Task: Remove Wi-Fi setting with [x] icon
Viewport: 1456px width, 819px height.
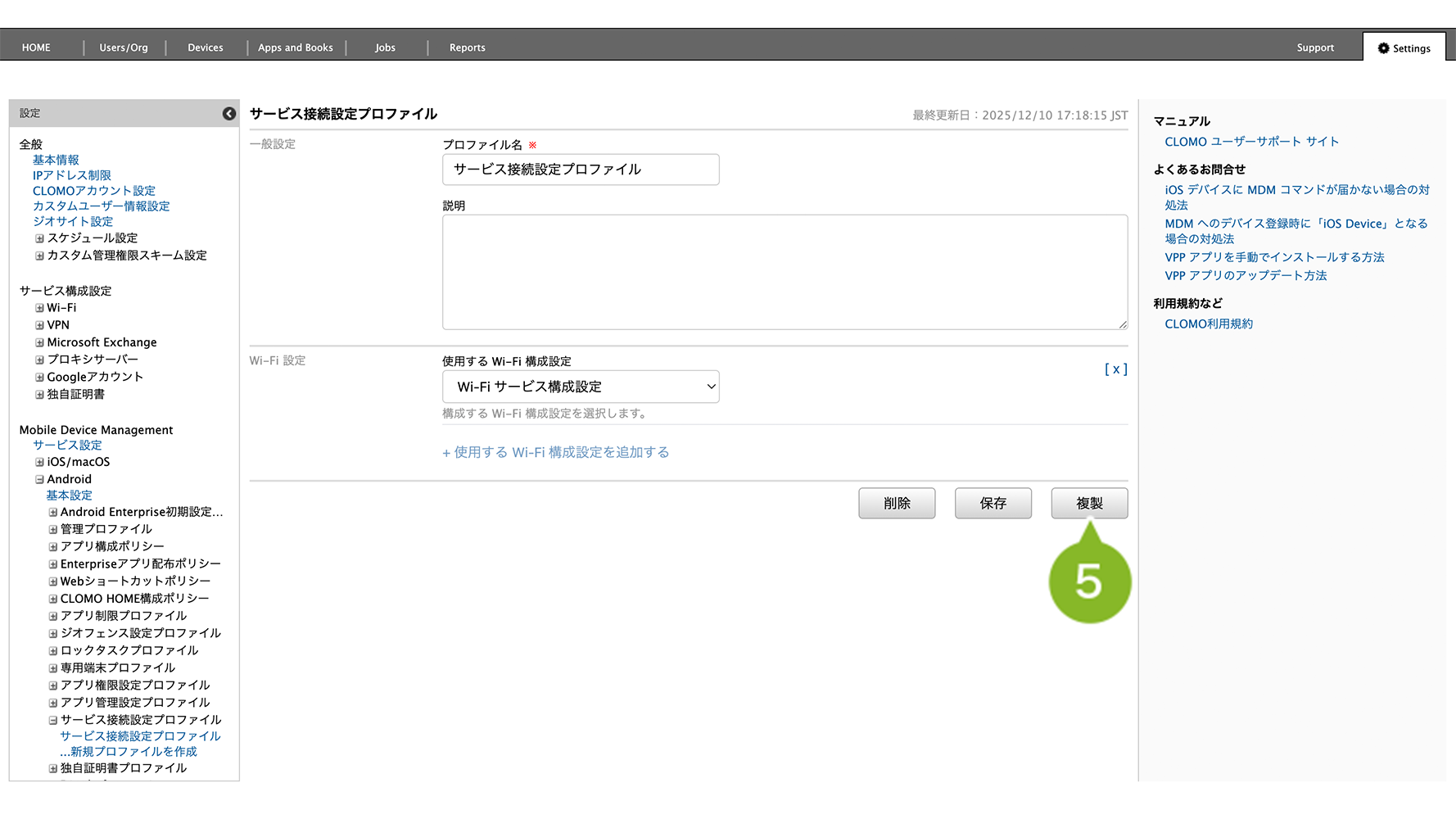Action: point(1115,369)
